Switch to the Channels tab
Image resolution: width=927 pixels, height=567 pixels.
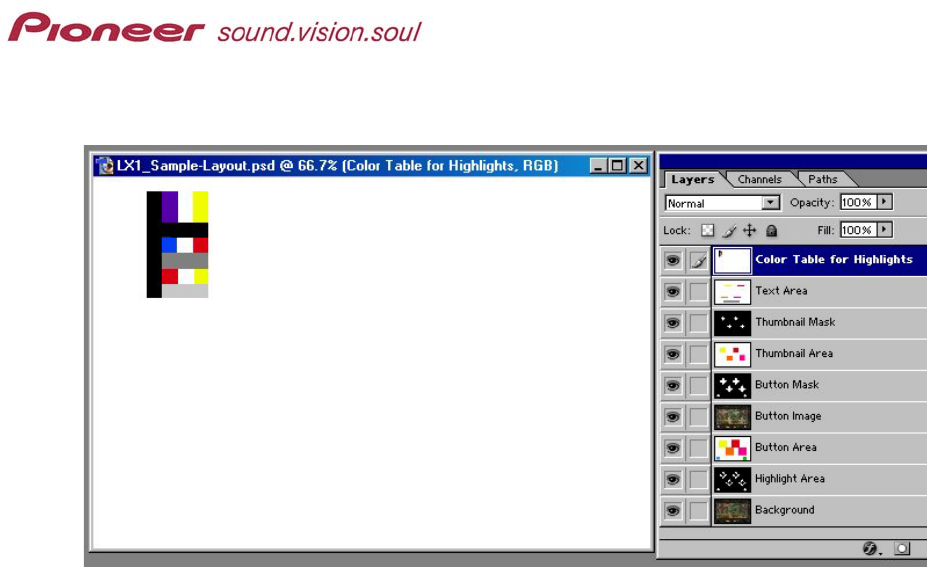(x=760, y=179)
